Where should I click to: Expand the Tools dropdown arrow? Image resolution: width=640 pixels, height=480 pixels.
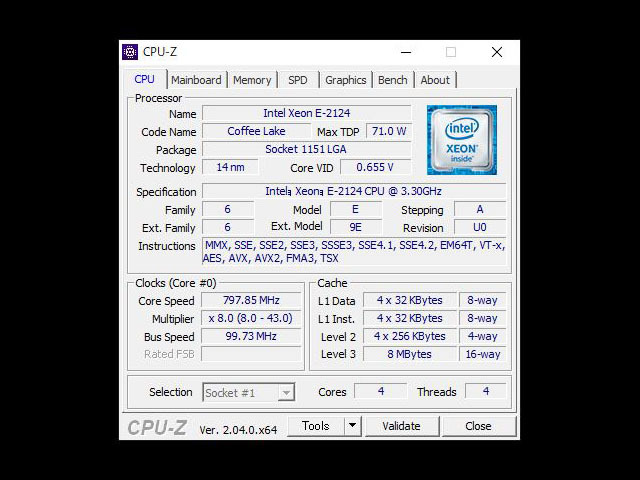353,426
